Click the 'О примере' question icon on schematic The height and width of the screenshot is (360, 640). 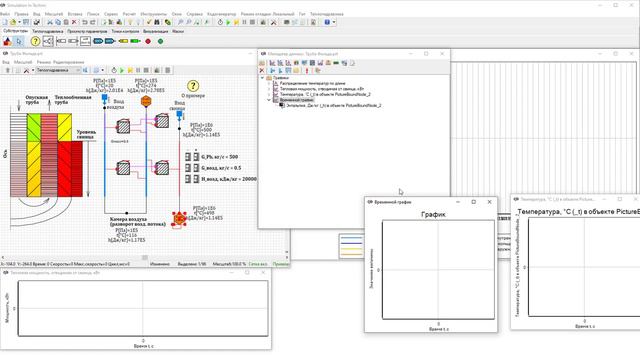[x=193, y=86]
